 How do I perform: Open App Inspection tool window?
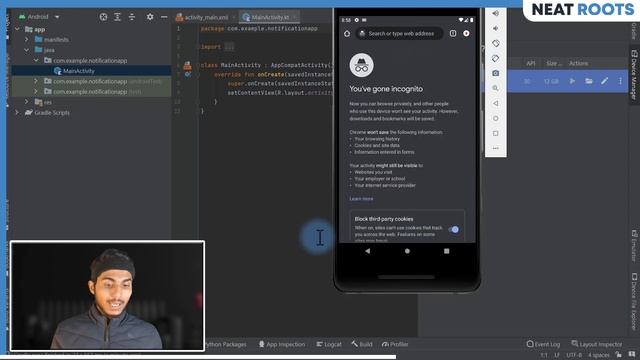282,344
